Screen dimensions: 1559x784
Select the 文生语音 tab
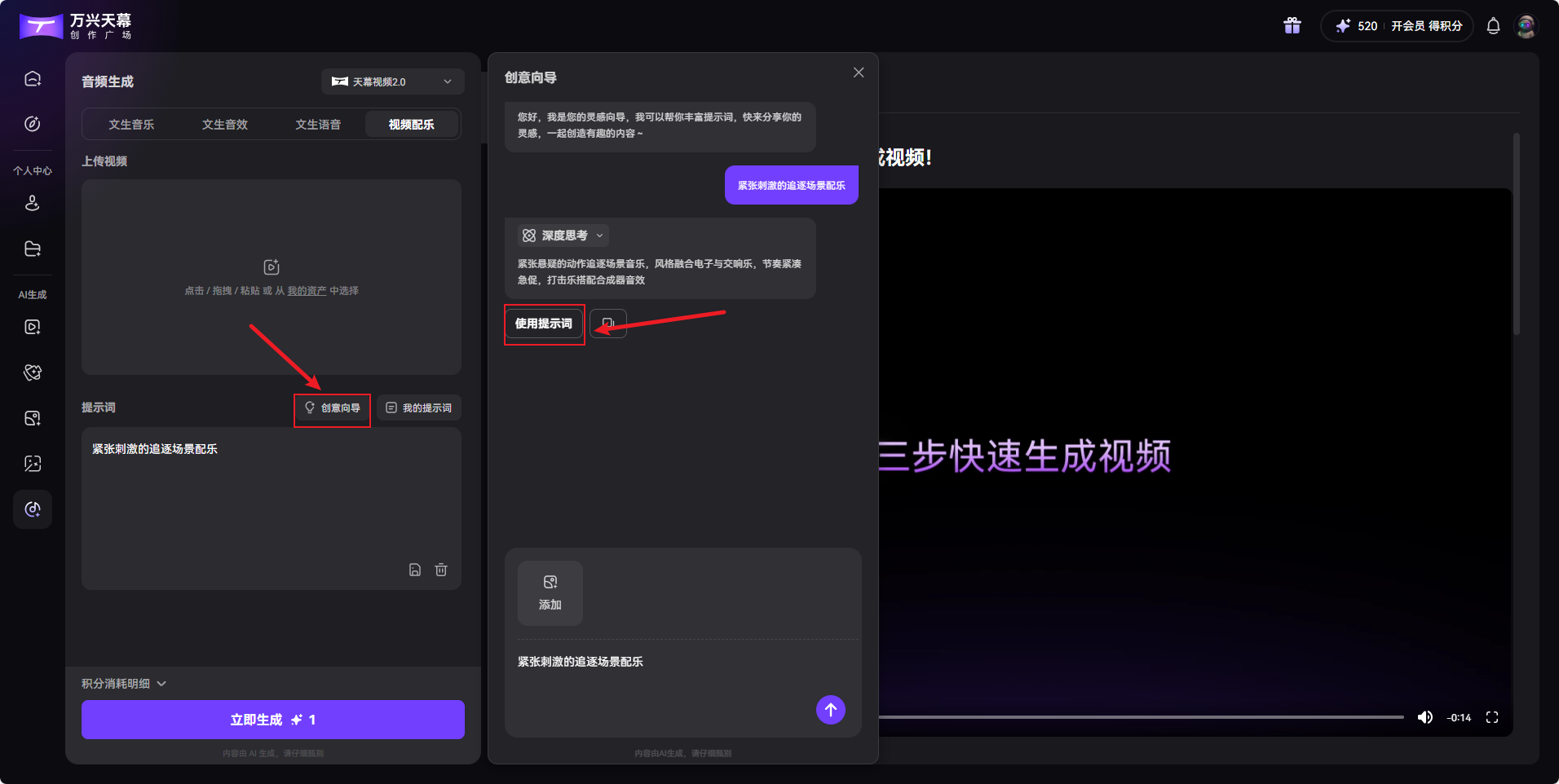[x=319, y=124]
